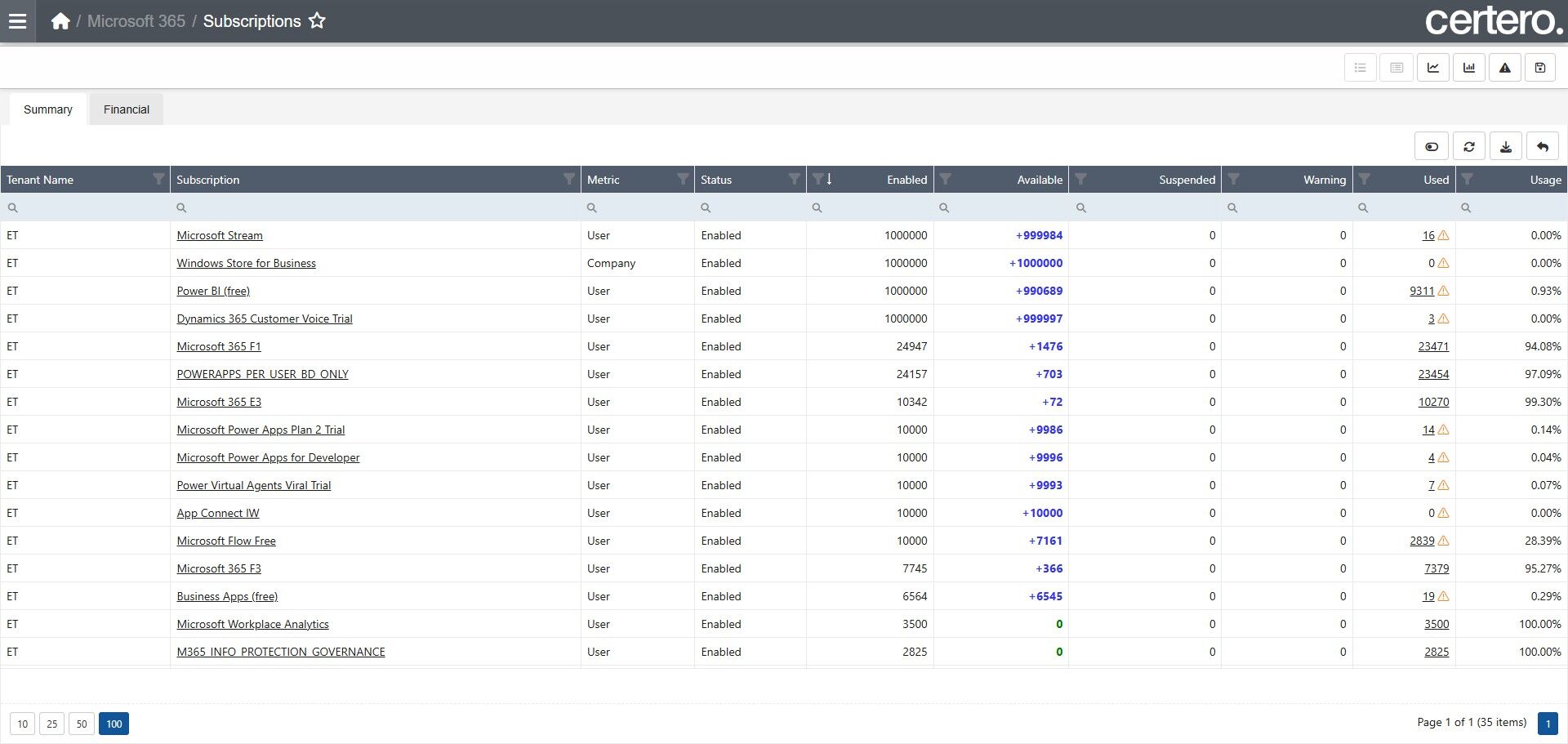Click the numbered list view icon
The height and width of the screenshot is (744, 1568).
[1361, 68]
